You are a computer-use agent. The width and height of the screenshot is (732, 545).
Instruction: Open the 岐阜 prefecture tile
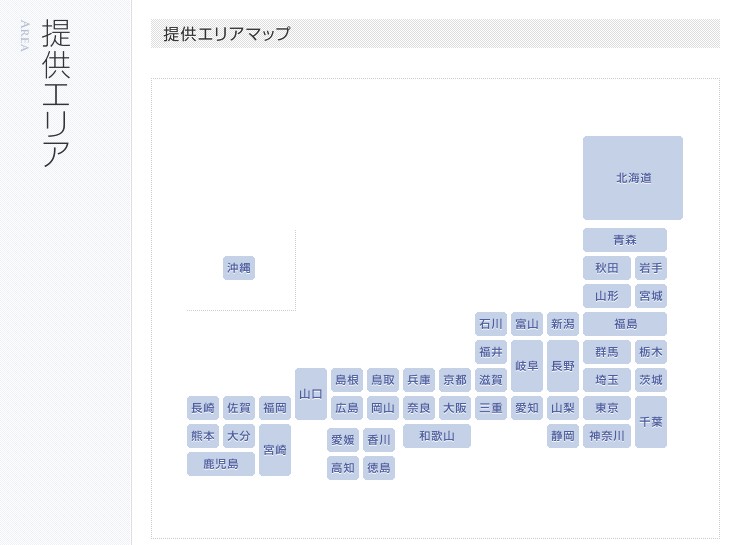coord(527,366)
